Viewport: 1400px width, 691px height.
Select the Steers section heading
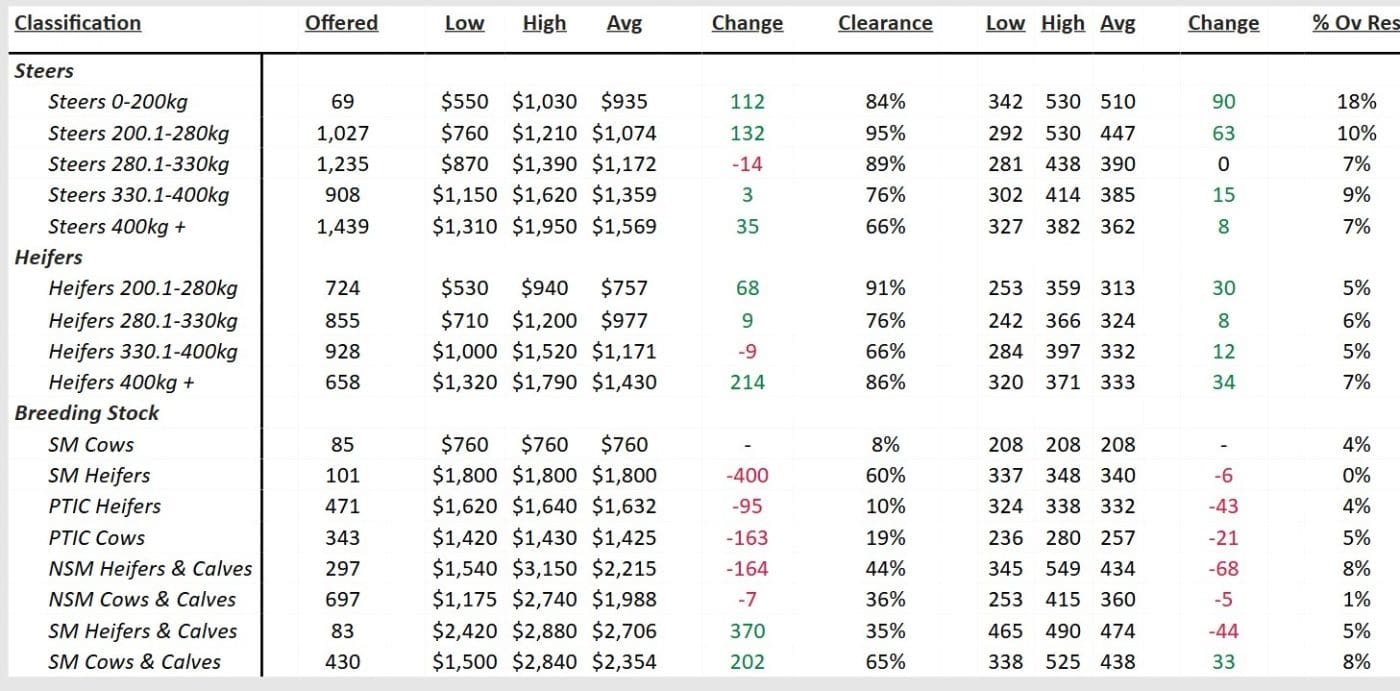(x=44, y=71)
